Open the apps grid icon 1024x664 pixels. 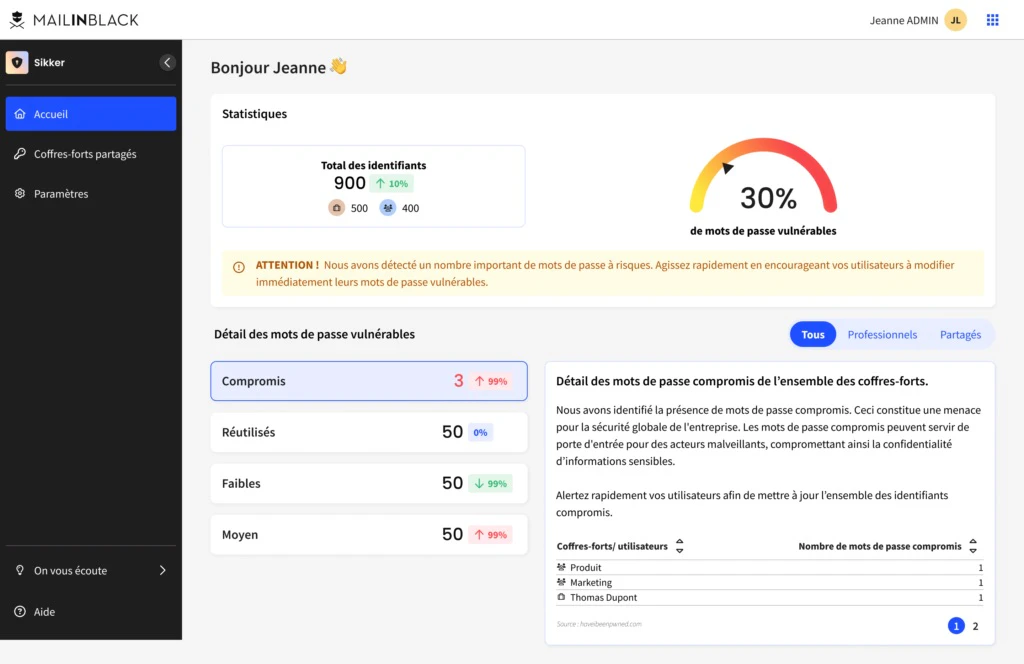992,20
